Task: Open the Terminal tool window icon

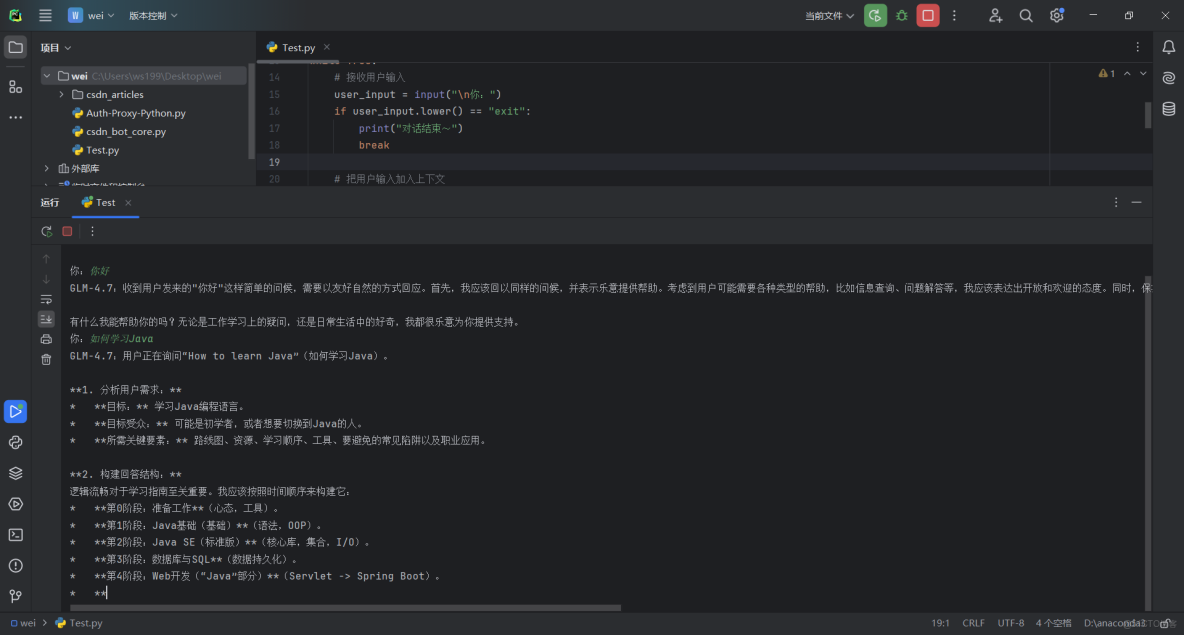Action: point(15,534)
